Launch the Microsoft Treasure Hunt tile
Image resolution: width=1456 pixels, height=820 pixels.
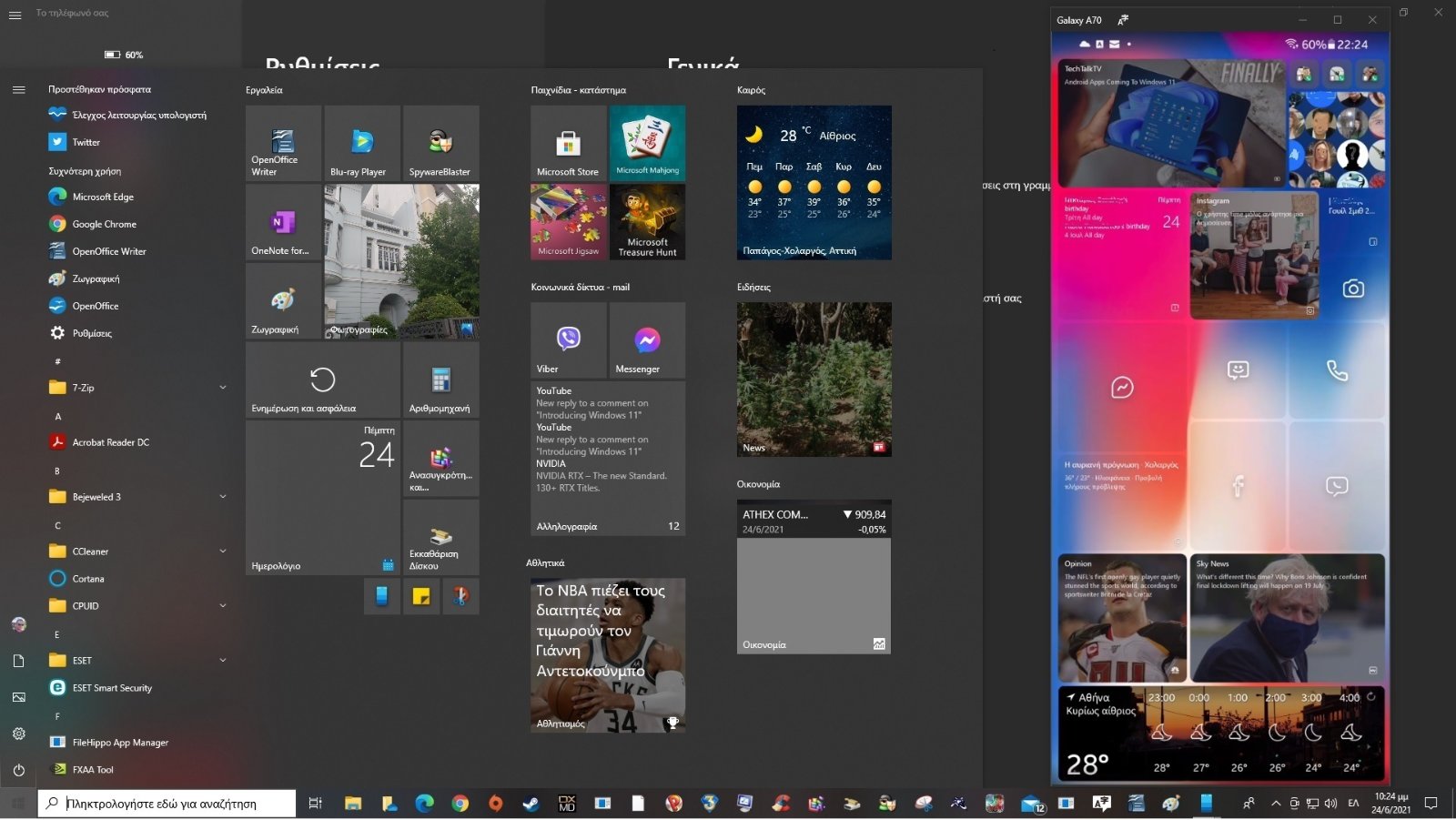[x=647, y=222]
